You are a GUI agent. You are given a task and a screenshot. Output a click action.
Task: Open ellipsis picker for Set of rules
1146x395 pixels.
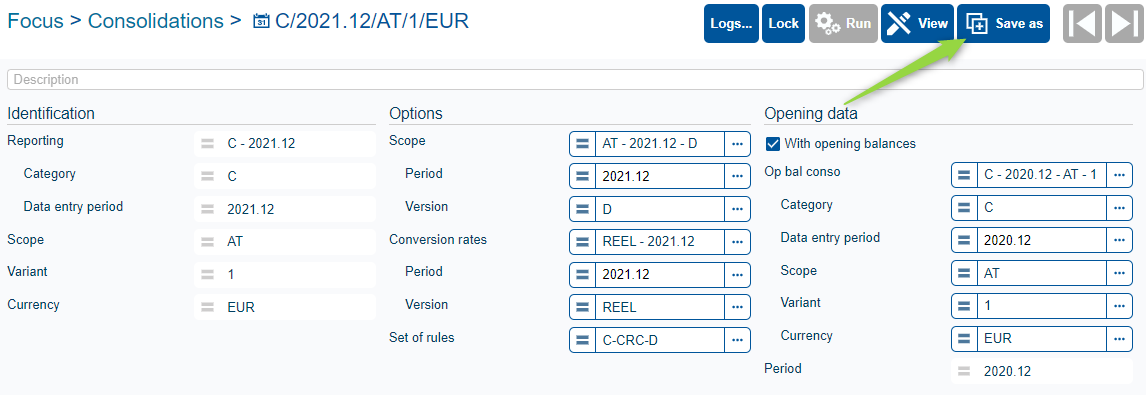[x=737, y=339]
